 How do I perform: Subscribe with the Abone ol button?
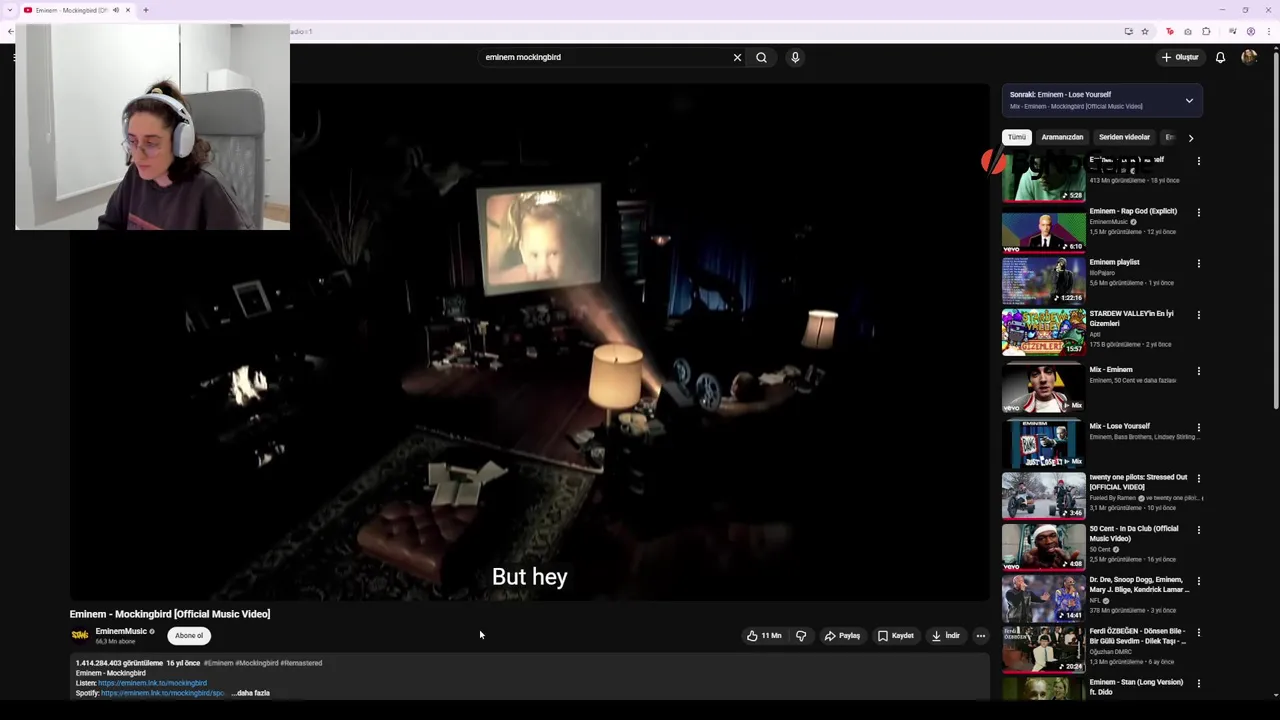click(189, 635)
